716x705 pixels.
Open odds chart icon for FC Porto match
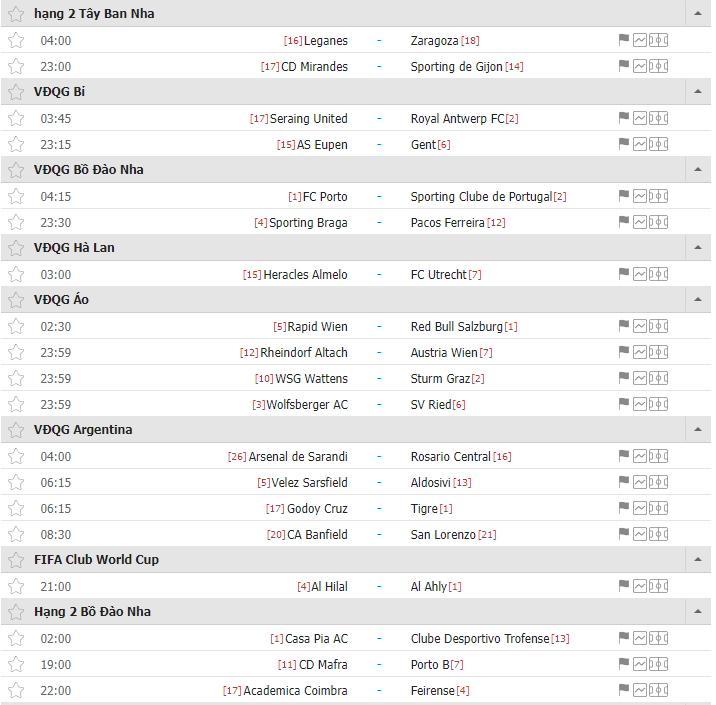640,196
